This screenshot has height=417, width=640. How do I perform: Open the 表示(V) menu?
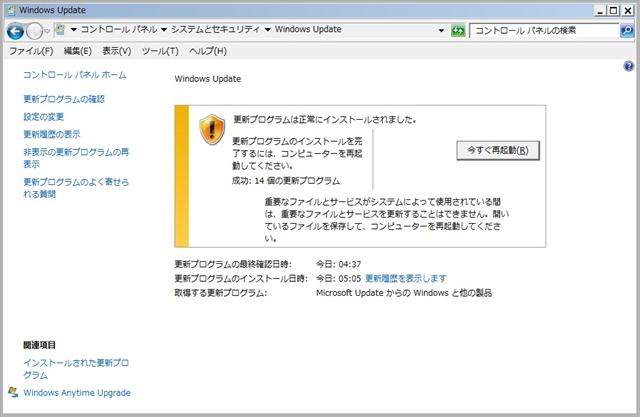click(x=117, y=51)
